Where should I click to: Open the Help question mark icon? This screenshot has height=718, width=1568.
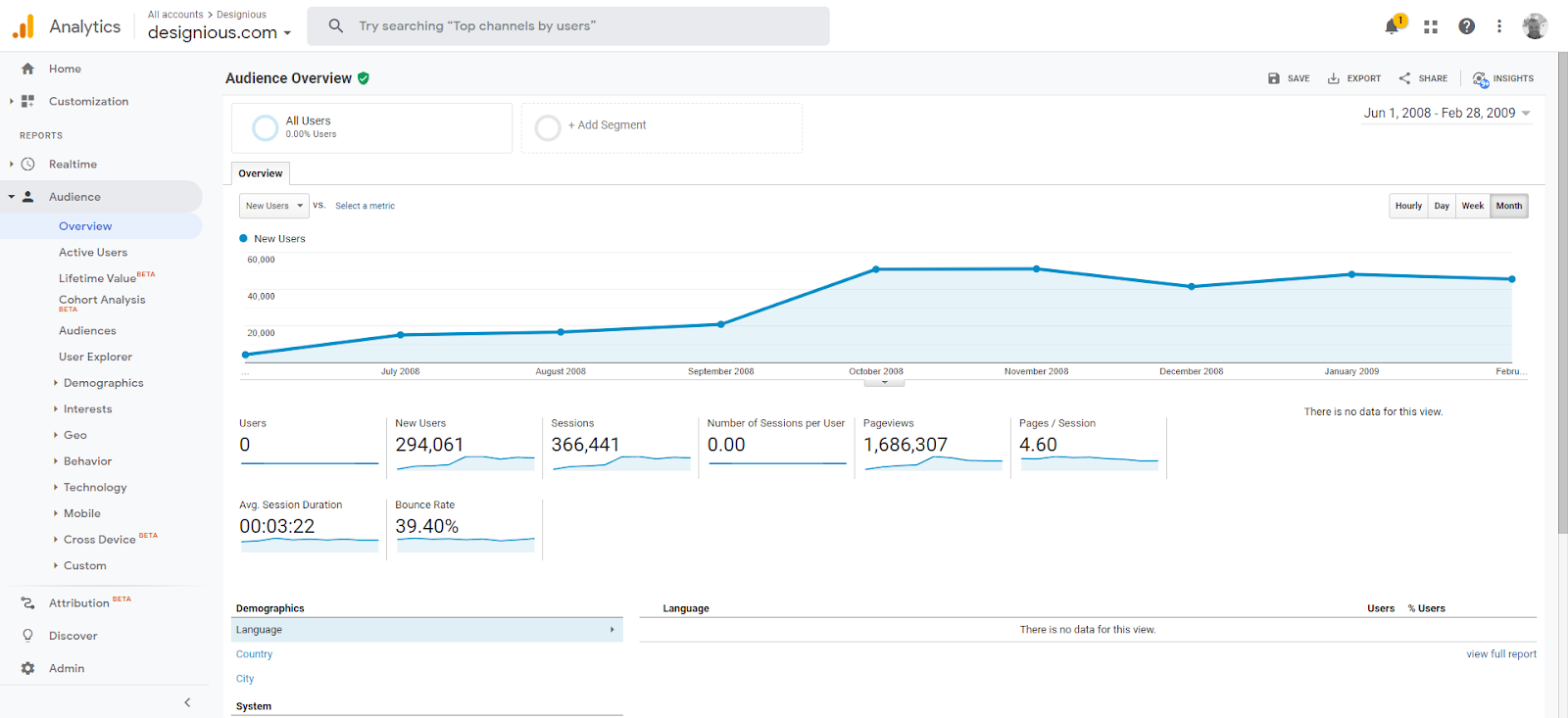pos(1466,26)
